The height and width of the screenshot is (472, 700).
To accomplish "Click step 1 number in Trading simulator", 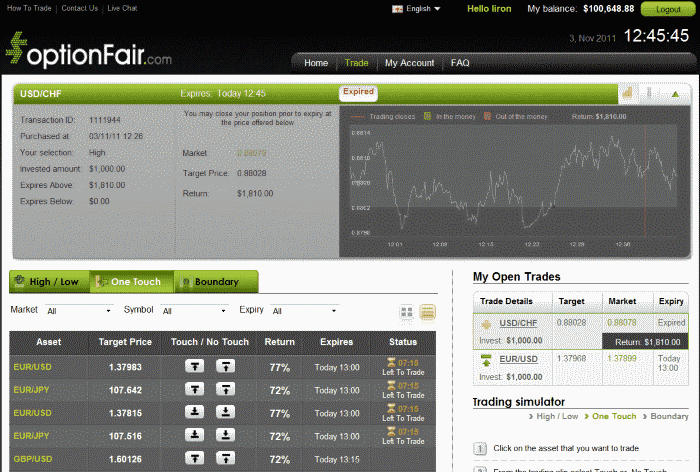I will pos(480,448).
